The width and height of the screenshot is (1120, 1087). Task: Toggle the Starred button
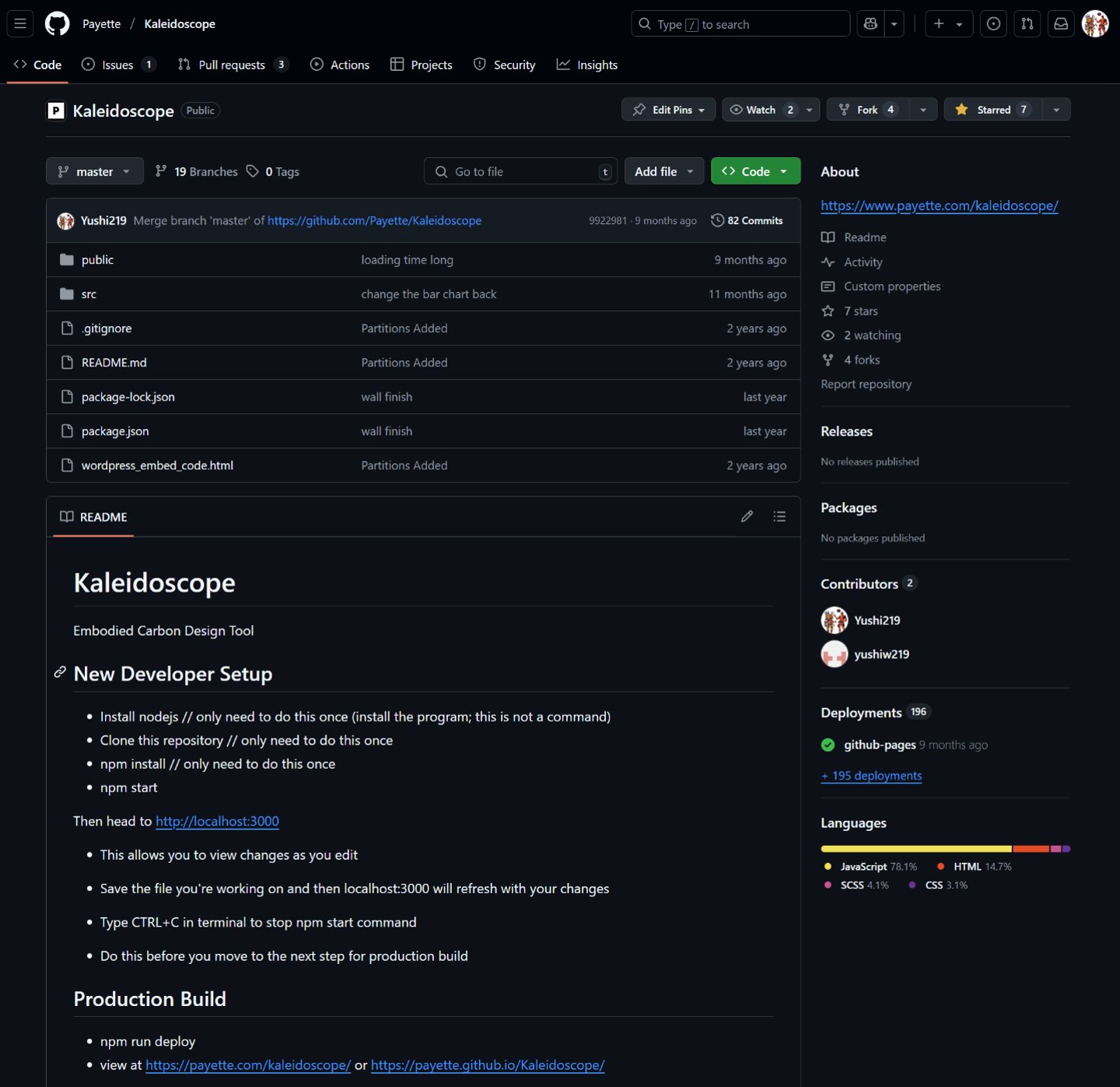pyautogui.click(x=993, y=110)
